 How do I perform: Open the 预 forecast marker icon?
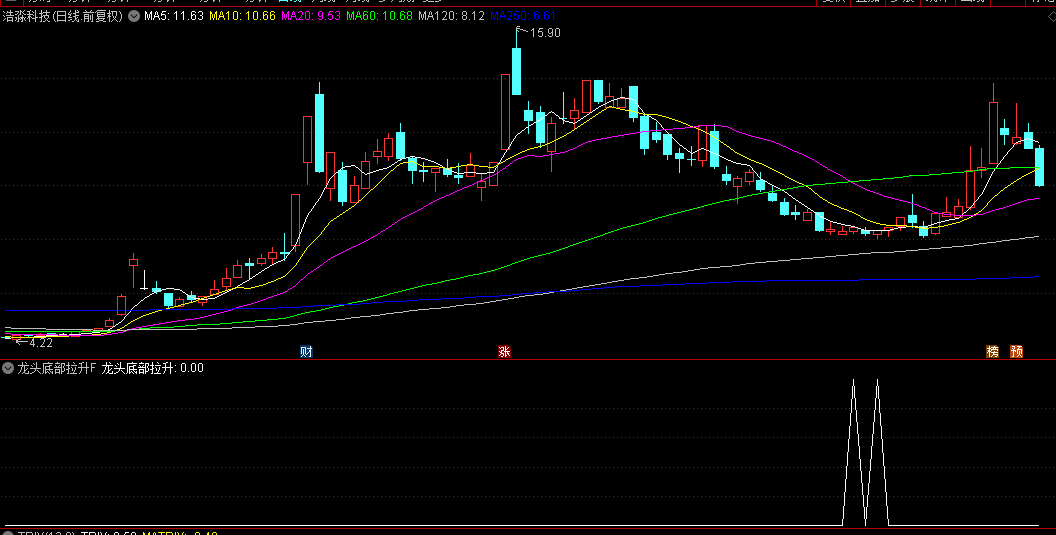[x=1016, y=351]
